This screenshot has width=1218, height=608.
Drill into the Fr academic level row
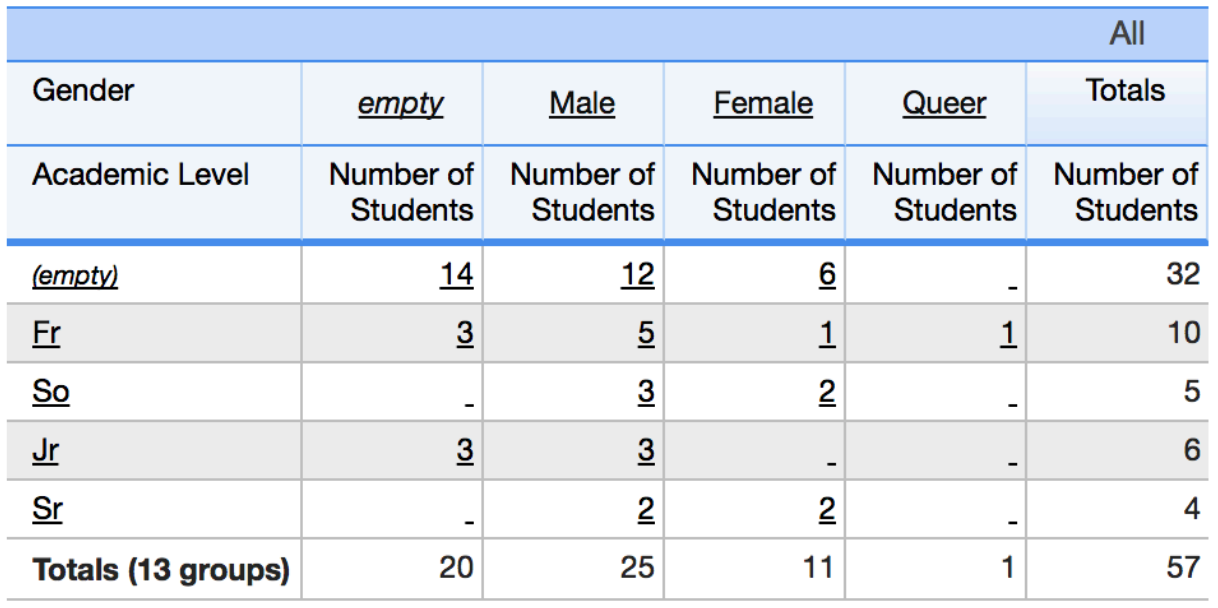click(x=44, y=333)
